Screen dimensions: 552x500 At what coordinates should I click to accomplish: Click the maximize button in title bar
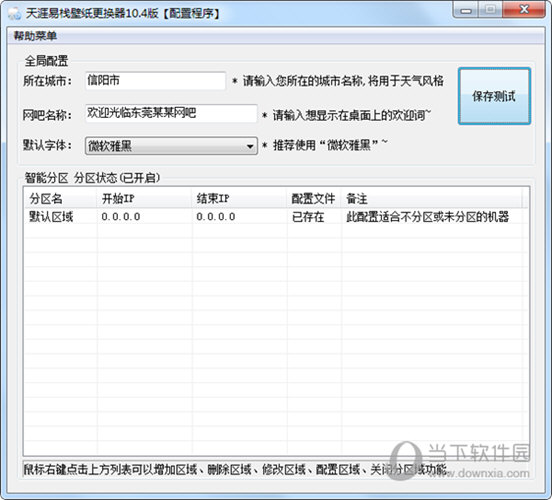(491, 10)
